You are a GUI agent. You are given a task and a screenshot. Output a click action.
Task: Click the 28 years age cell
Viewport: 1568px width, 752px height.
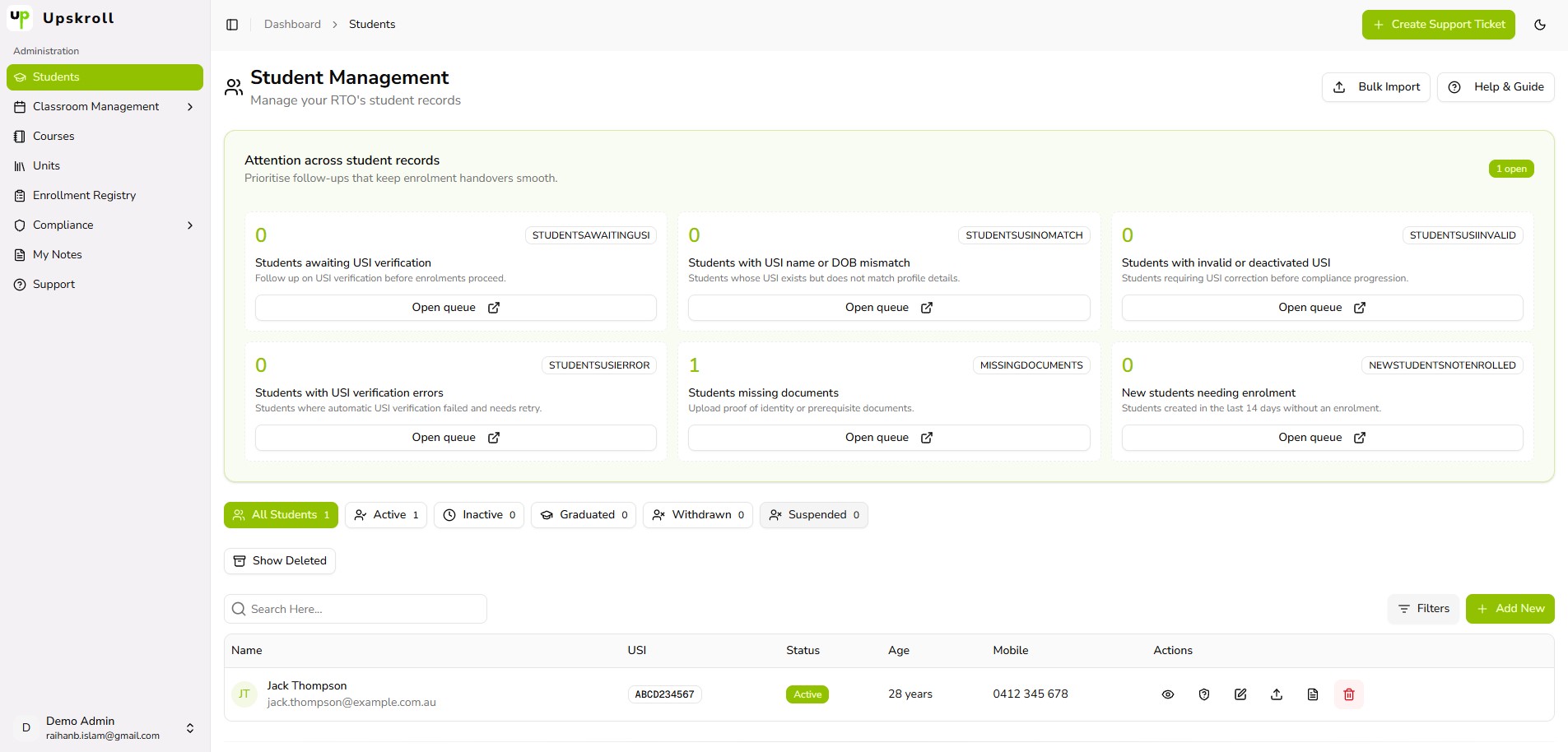pos(910,694)
